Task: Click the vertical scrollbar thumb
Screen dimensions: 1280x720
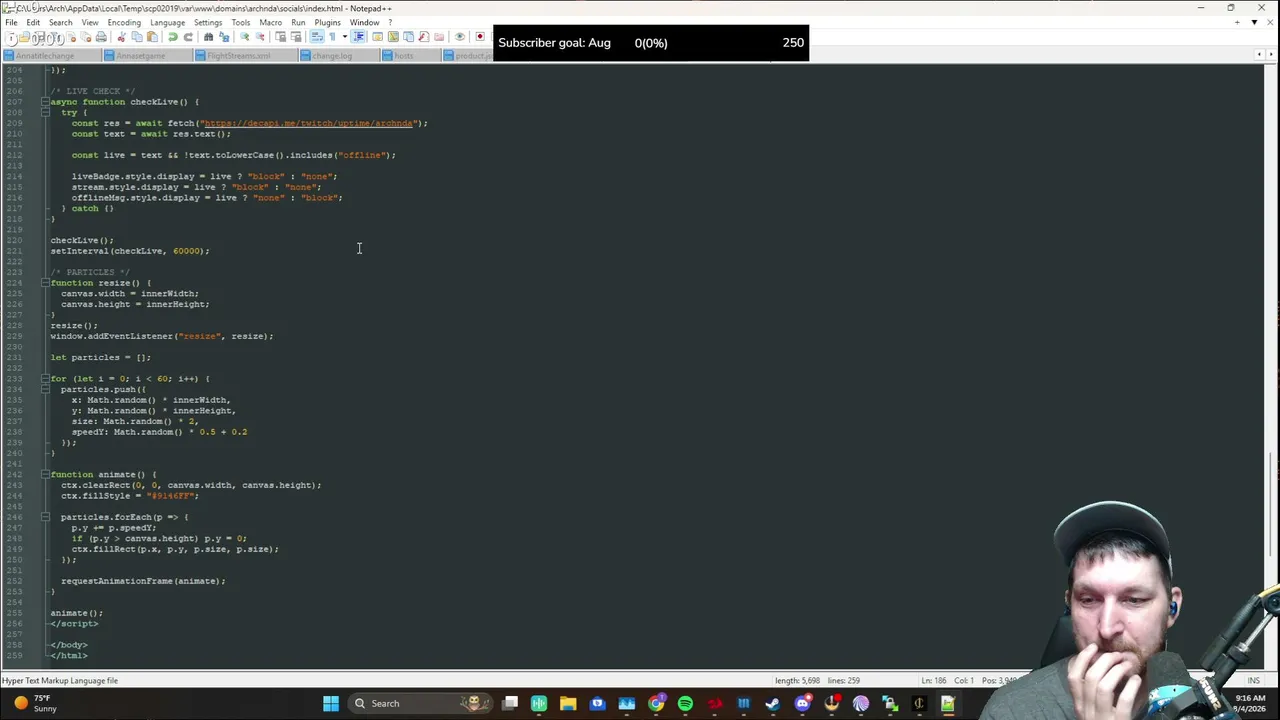Action: click(1270, 505)
